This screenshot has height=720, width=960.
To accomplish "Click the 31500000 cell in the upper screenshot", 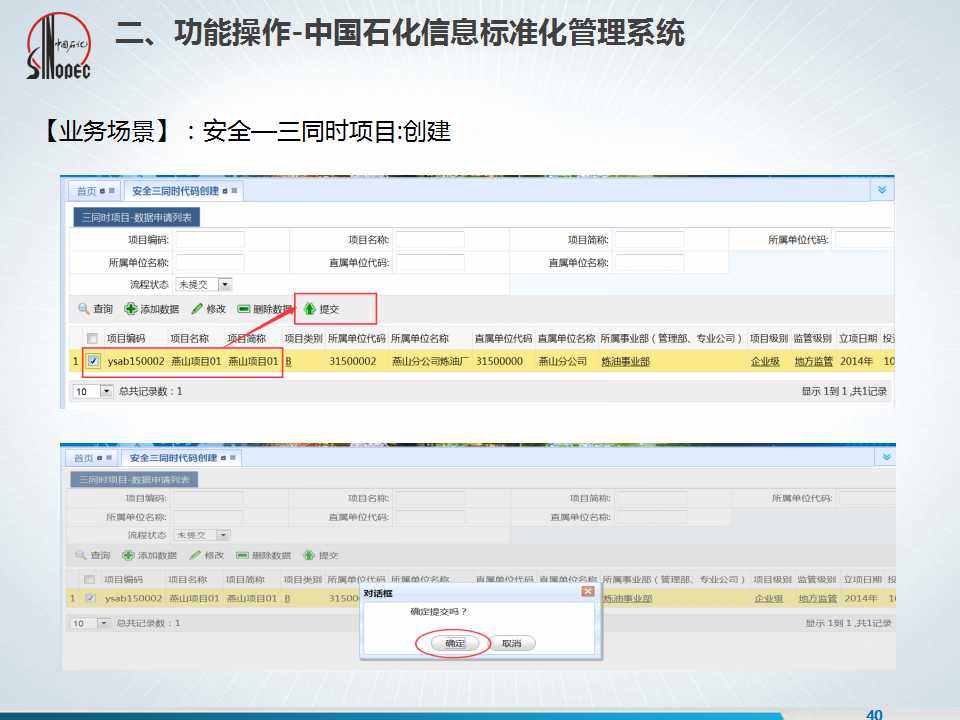I will click(x=500, y=361).
